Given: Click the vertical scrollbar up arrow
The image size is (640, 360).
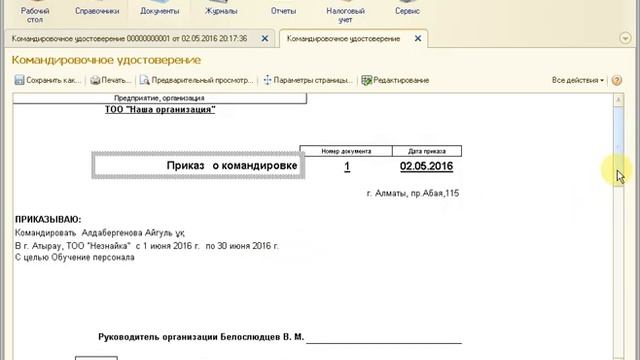Looking at the screenshot, I should tap(619, 100).
